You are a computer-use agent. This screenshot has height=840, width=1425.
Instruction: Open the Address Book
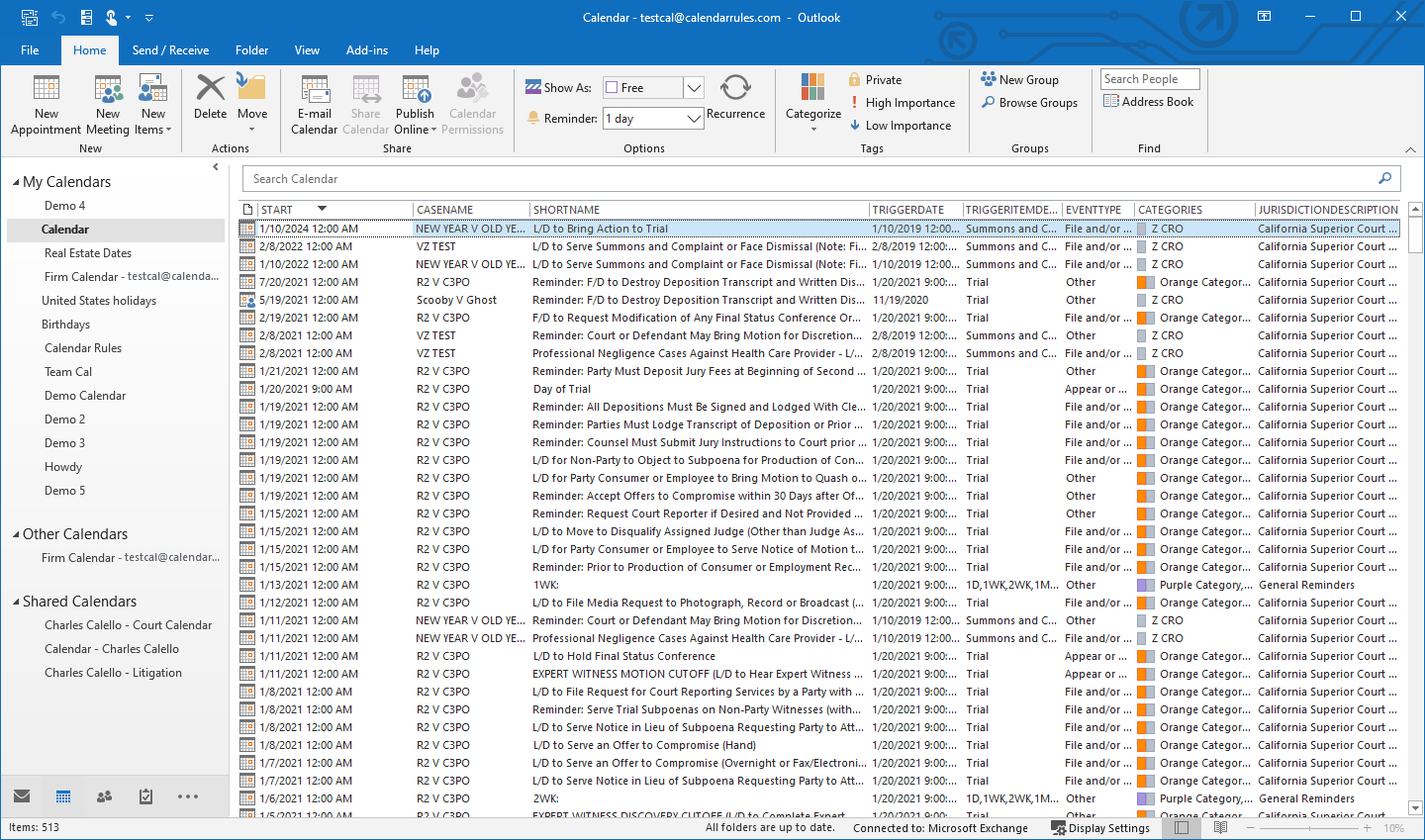(x=1148, y=102)
